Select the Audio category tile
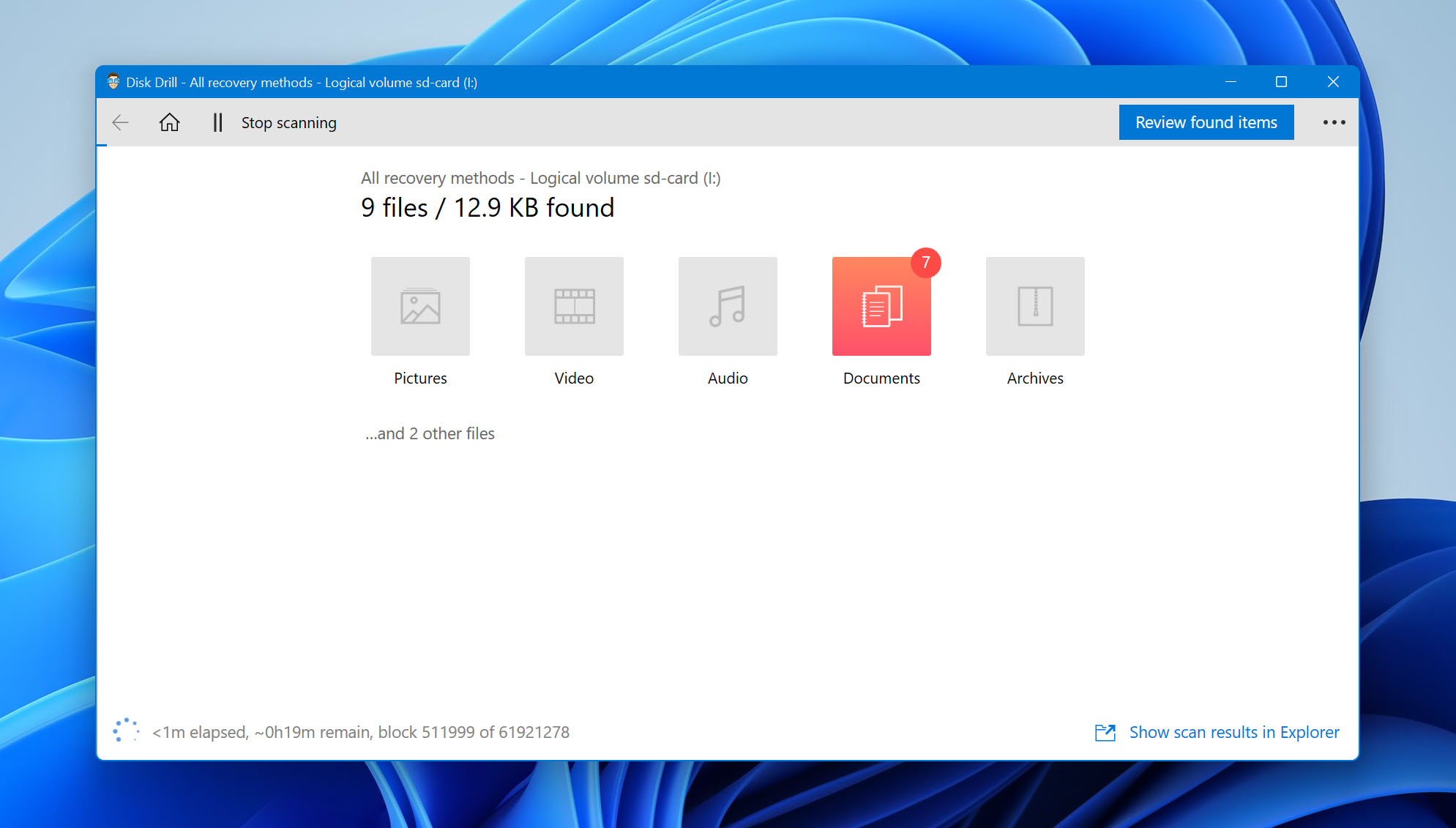 pyautogui.click(x=728, y=306)
